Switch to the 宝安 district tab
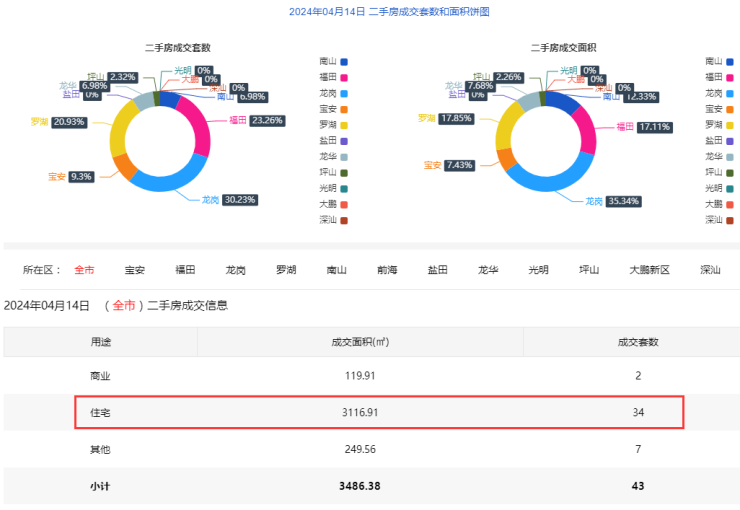740x510 pixels. click(134, 270)
